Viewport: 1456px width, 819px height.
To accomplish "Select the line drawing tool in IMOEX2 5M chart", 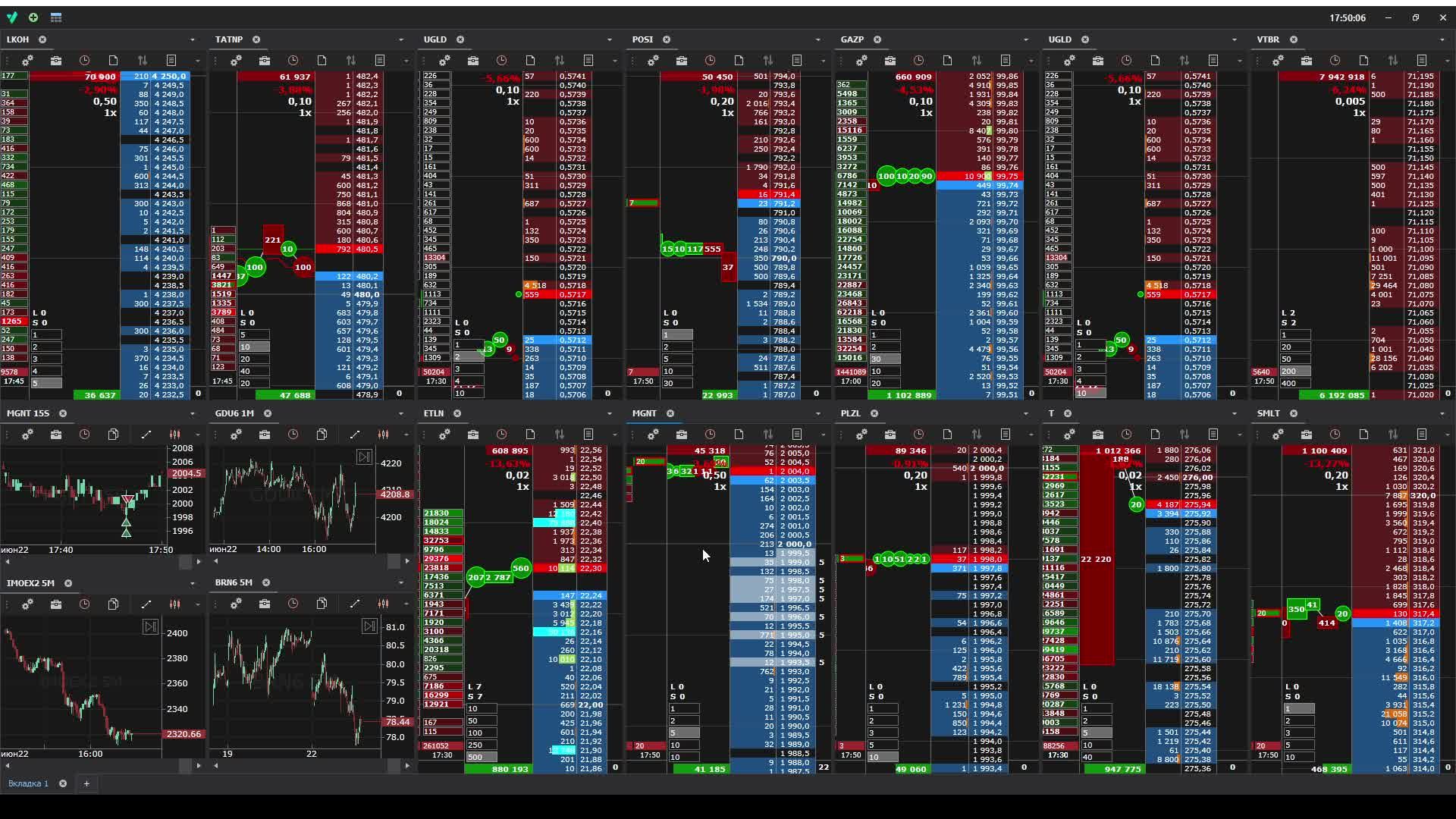I will click(x=146, y=604).
